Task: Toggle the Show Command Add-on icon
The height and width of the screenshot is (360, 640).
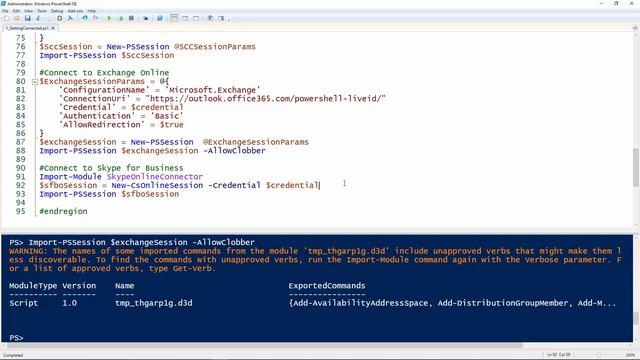Action: (221, 18)
